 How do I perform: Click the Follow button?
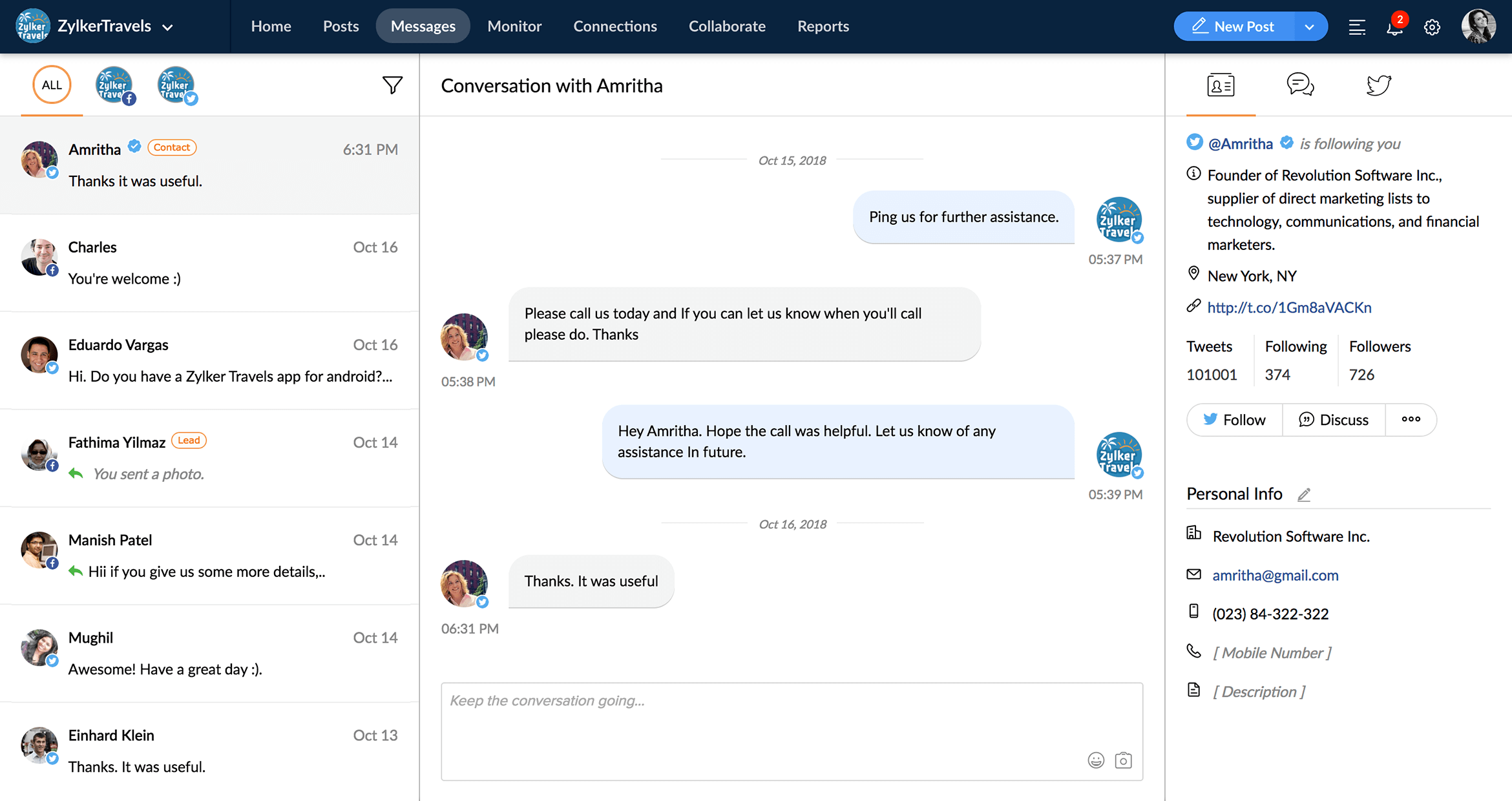tap(1235, 420)
